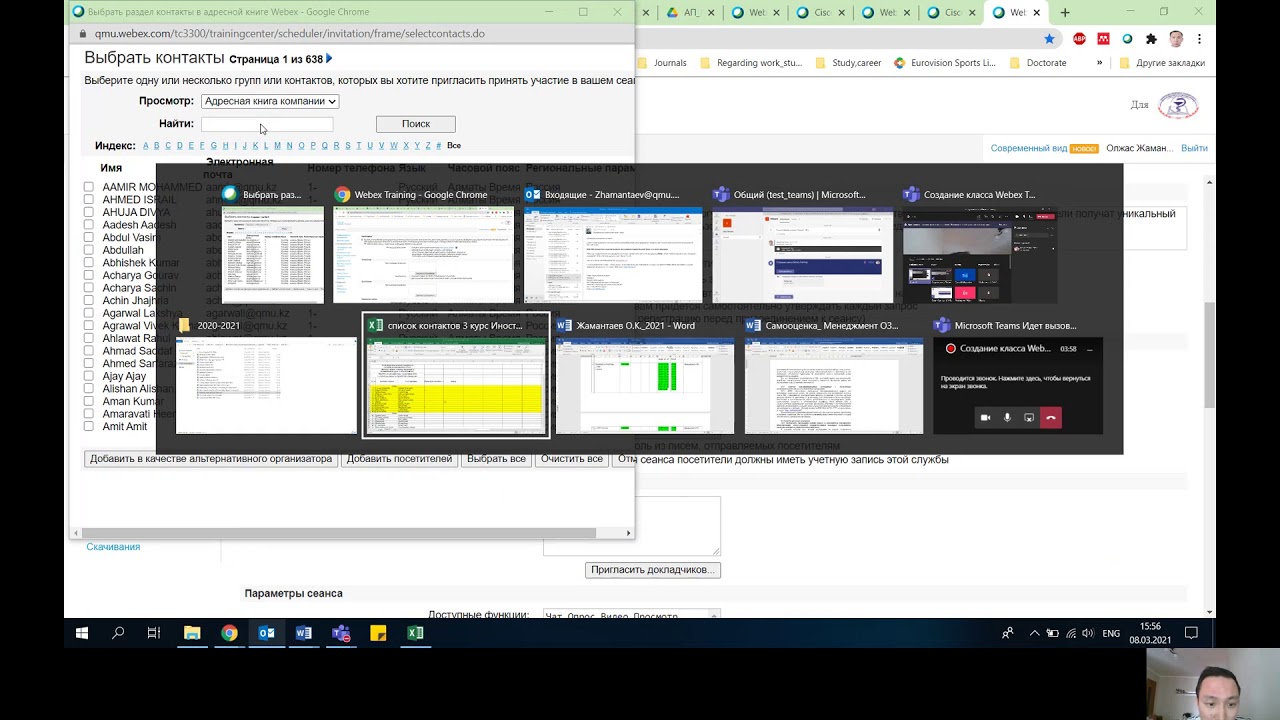Open File Explorer from the taskbar
The image size is (1280, 720).
192,633
